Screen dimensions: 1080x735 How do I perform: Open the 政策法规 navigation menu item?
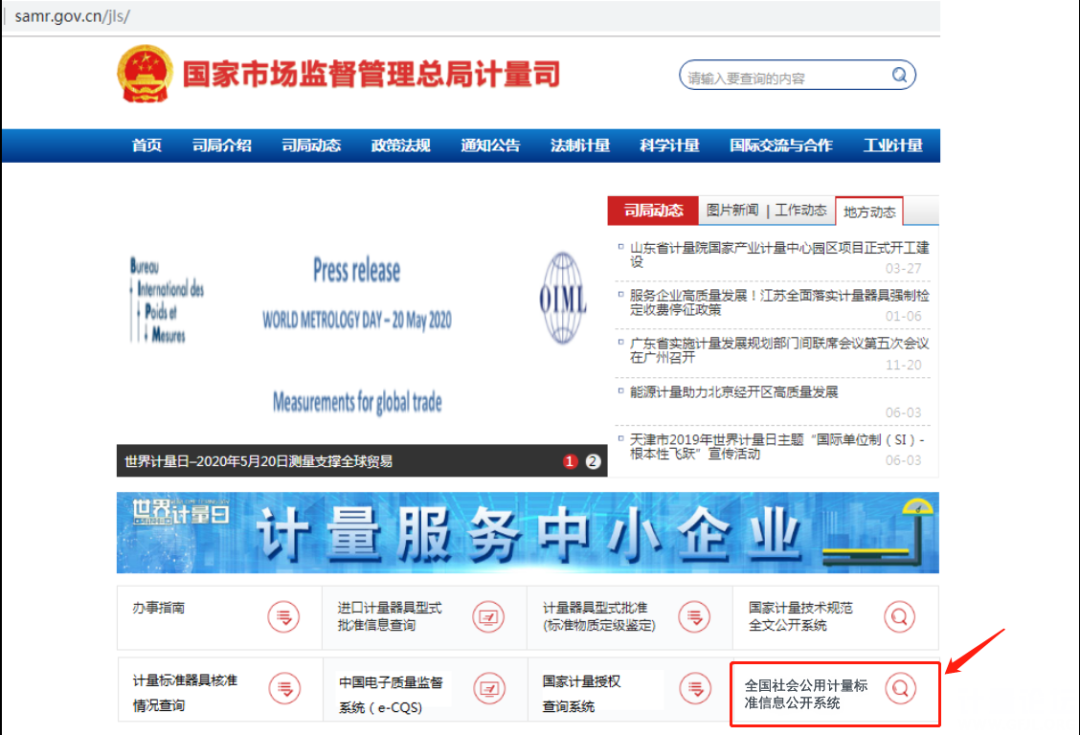tap(400, 145)
